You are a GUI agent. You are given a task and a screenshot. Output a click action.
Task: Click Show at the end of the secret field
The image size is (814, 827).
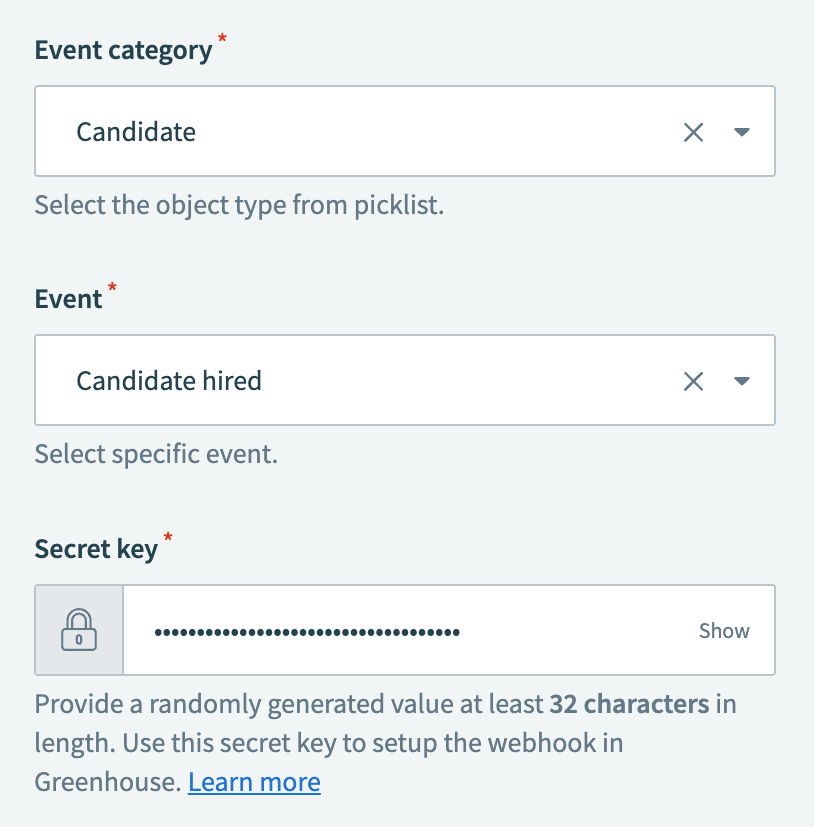click(723, 629)
